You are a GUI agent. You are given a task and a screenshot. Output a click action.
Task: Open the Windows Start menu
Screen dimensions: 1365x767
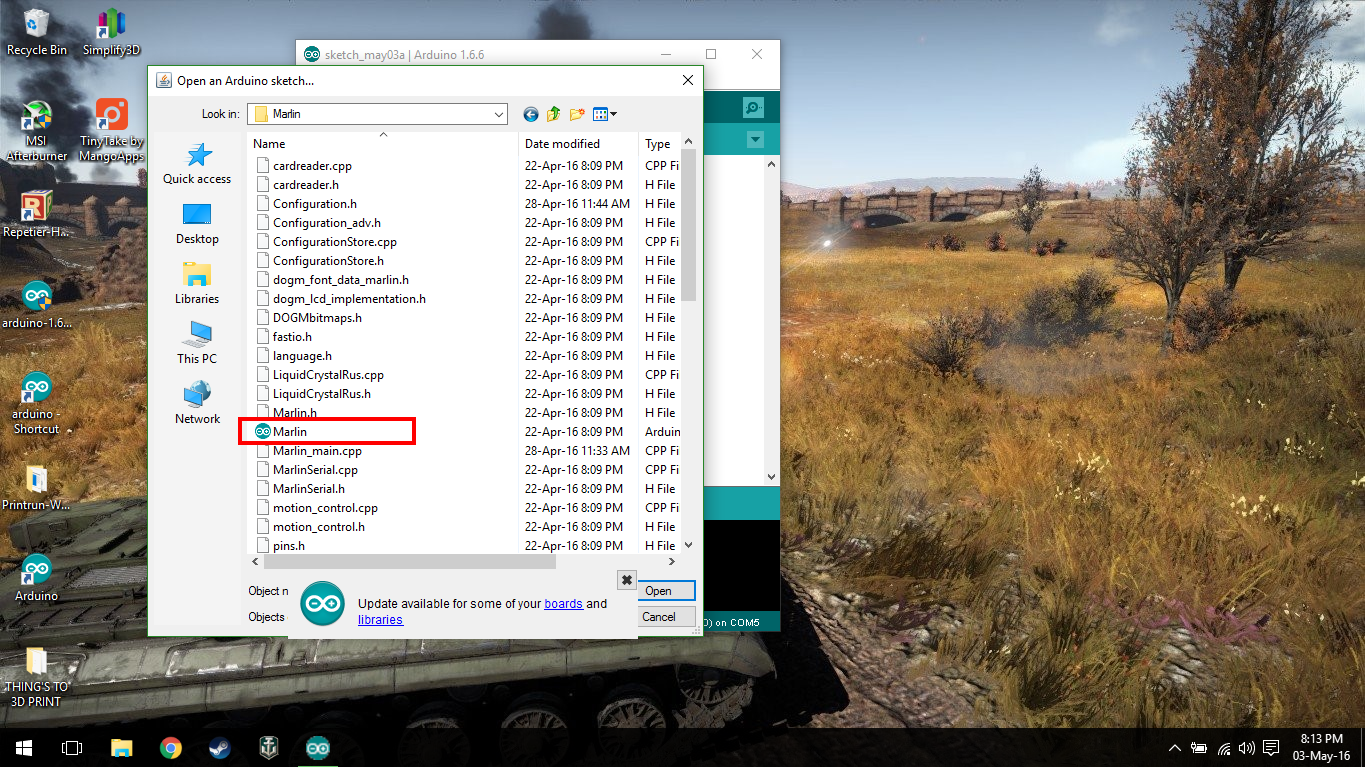tap(24, 747)
